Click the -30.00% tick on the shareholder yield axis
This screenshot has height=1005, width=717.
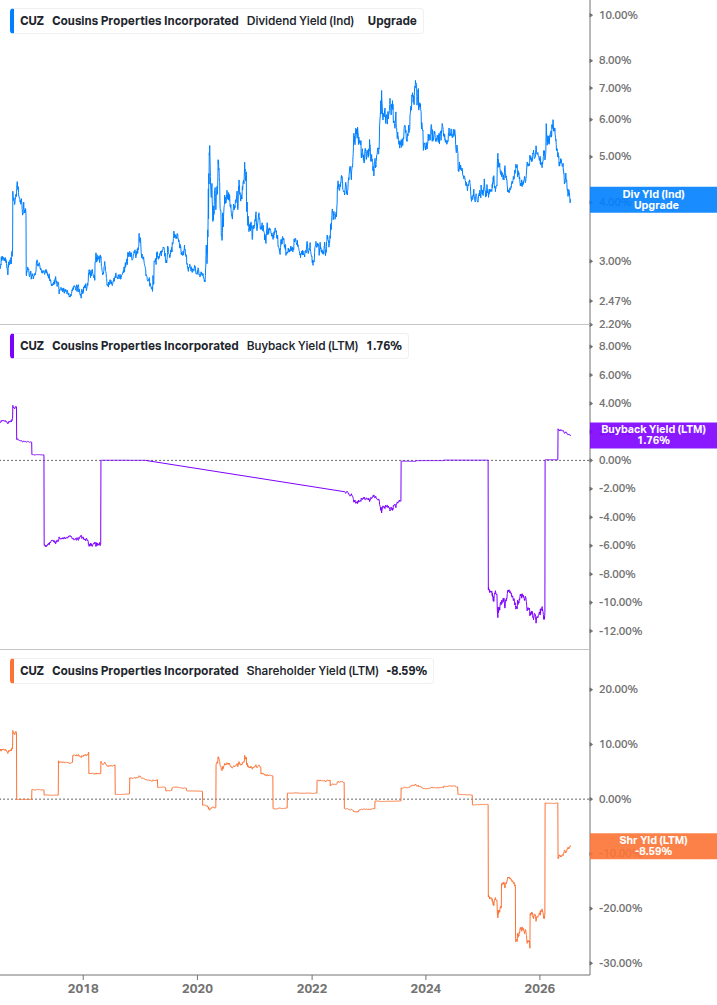click(x=620, y=963)
